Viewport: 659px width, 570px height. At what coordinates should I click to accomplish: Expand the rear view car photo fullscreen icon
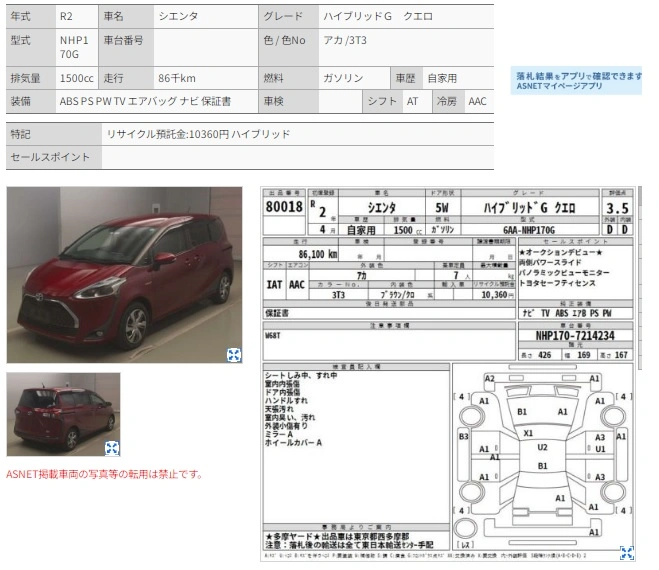coord(112,448)
